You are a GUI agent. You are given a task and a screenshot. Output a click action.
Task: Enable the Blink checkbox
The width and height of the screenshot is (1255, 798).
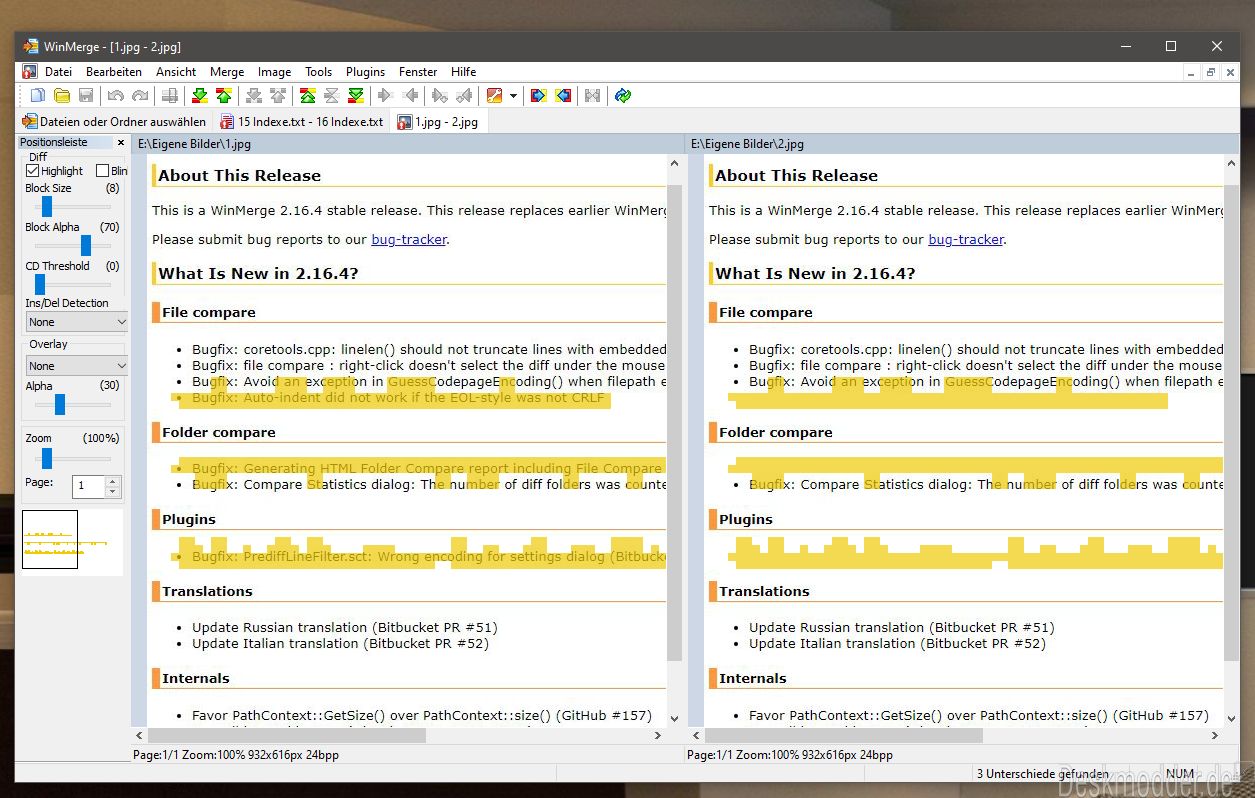pyautogui.click(x=102, y=171)
